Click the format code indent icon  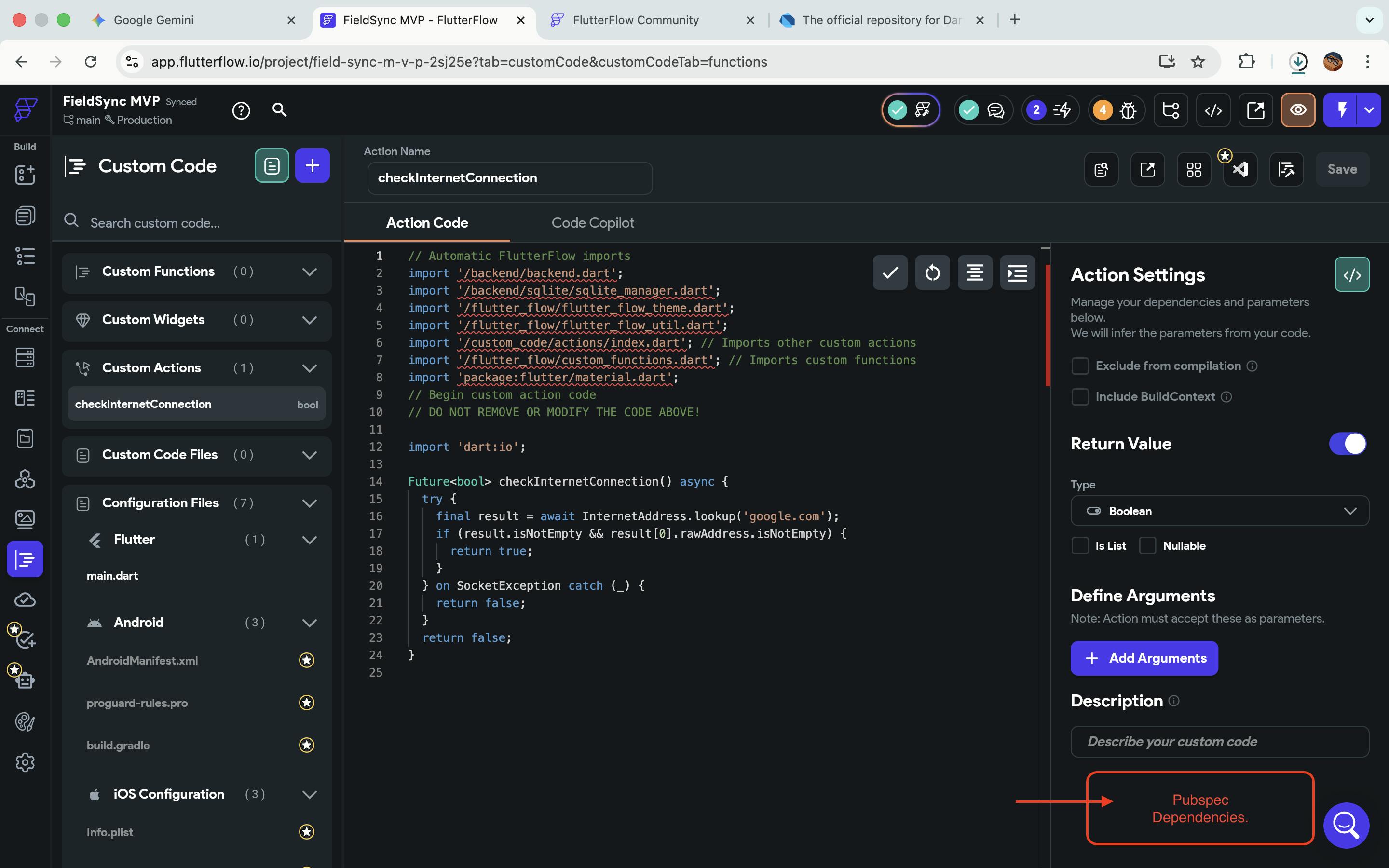point(1017,272)
